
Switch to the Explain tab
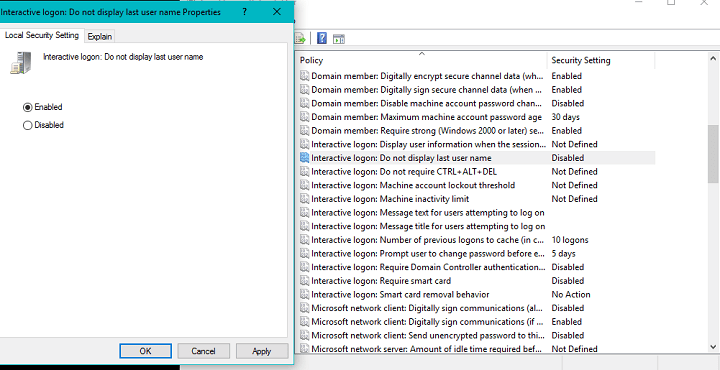point(100,36)
